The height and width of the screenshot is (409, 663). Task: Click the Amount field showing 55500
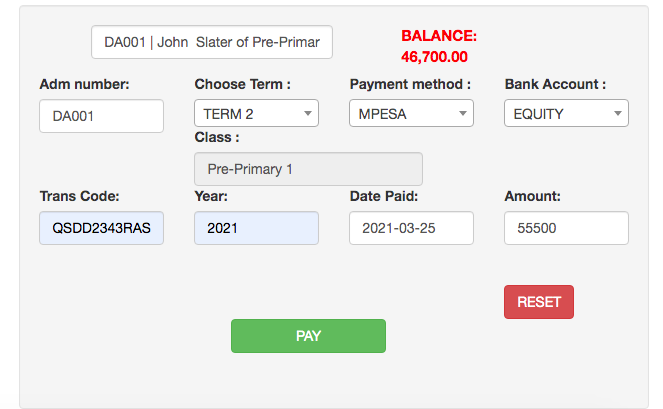pyautogui.click(x=566, y=228)
